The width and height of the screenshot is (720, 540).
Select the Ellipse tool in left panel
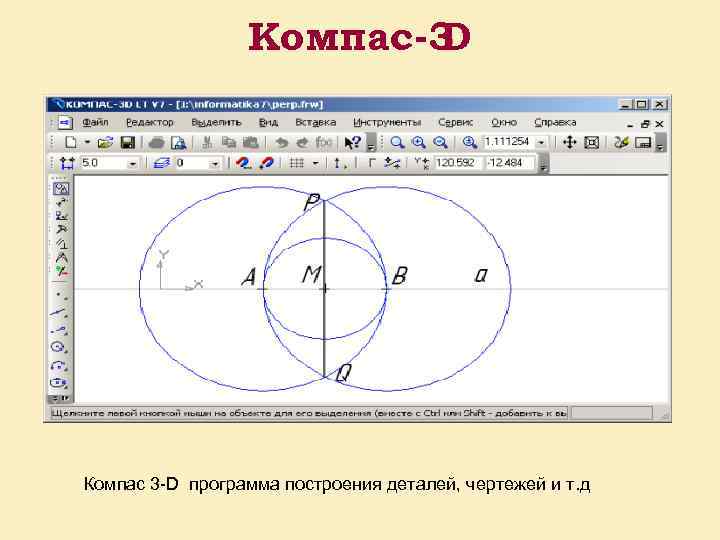(x=58, y=382)
